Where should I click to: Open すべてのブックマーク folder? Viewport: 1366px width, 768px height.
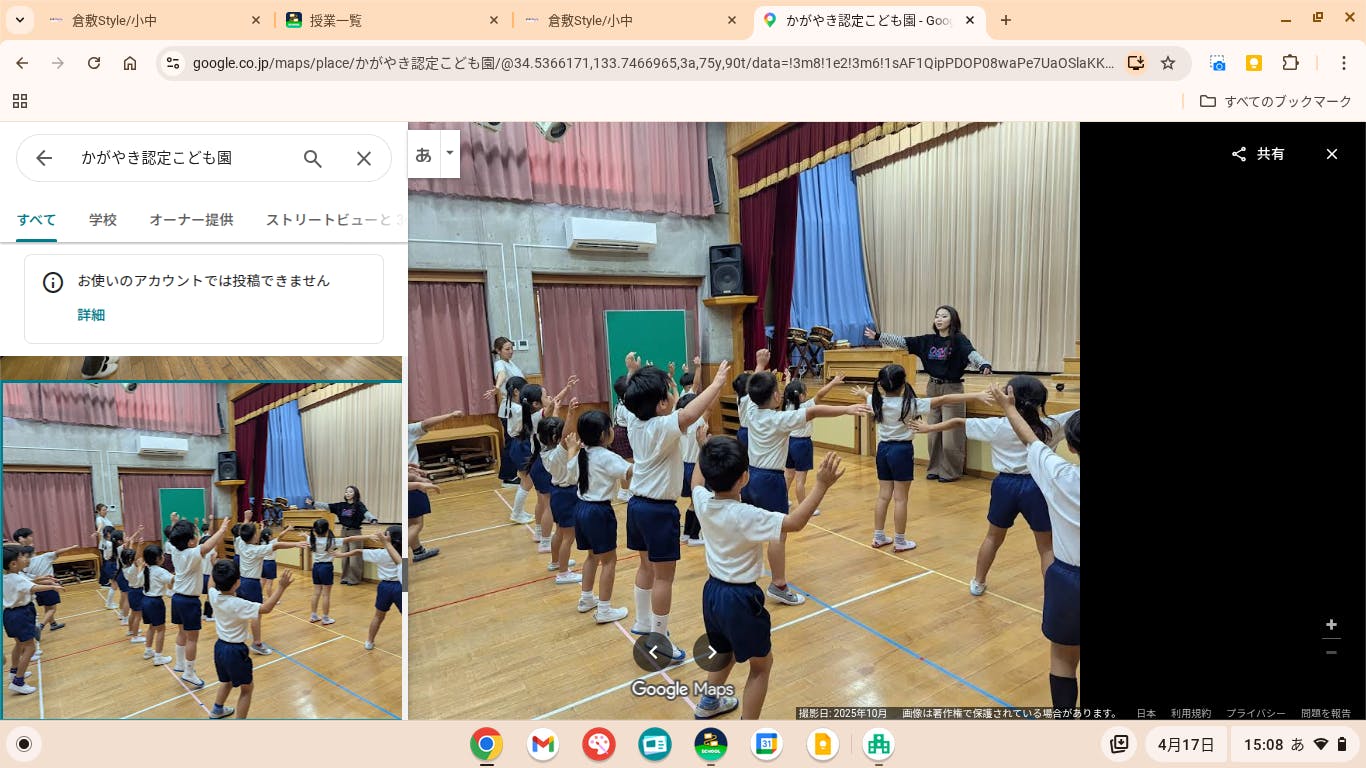coord(1276,101)
